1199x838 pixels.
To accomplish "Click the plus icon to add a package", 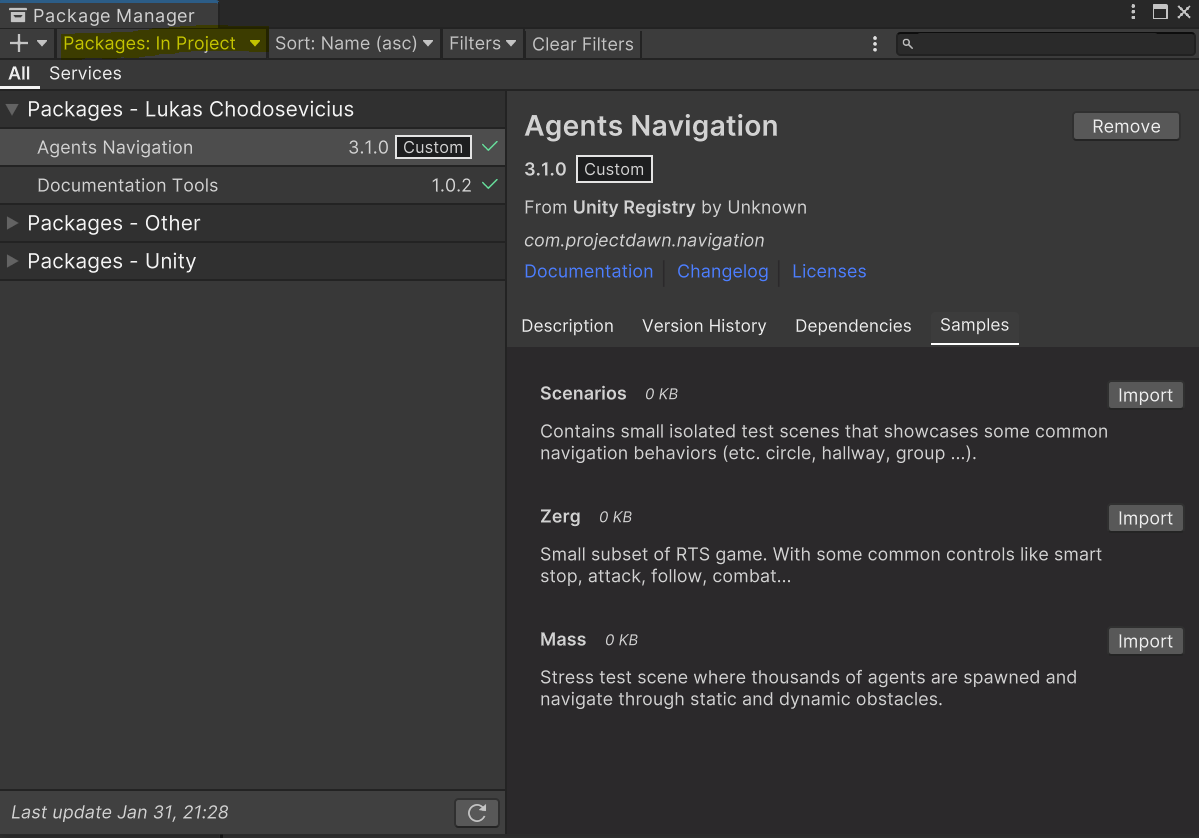I will pos(18,44).
